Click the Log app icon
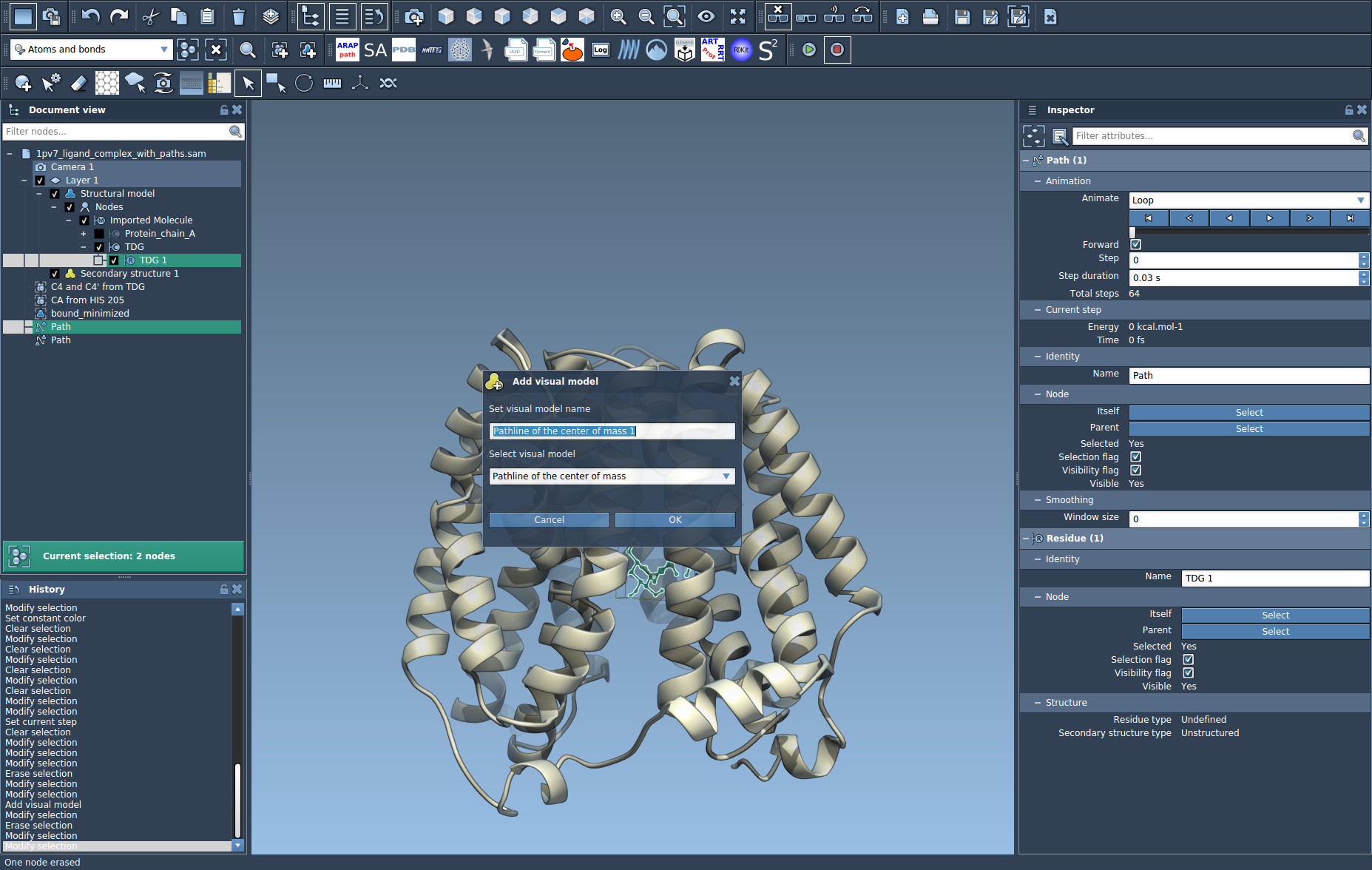1372x870 pixels. (600, 50)
